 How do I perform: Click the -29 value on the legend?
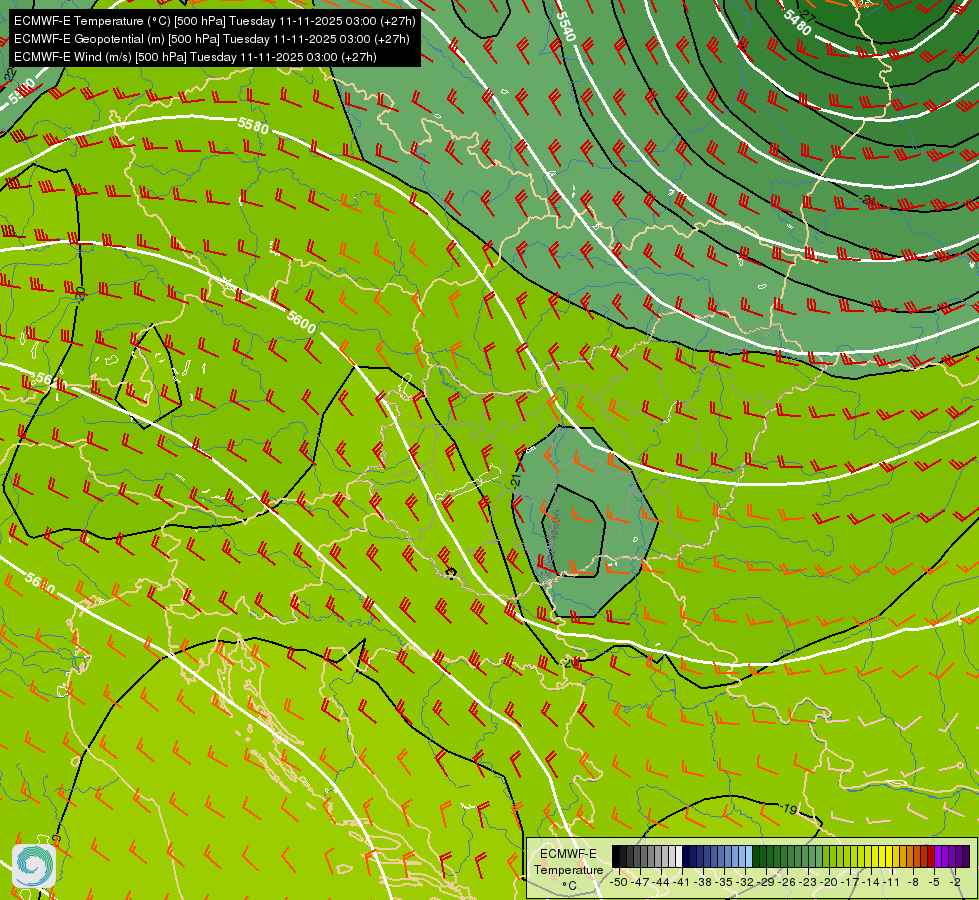click(x=766, y=882)
